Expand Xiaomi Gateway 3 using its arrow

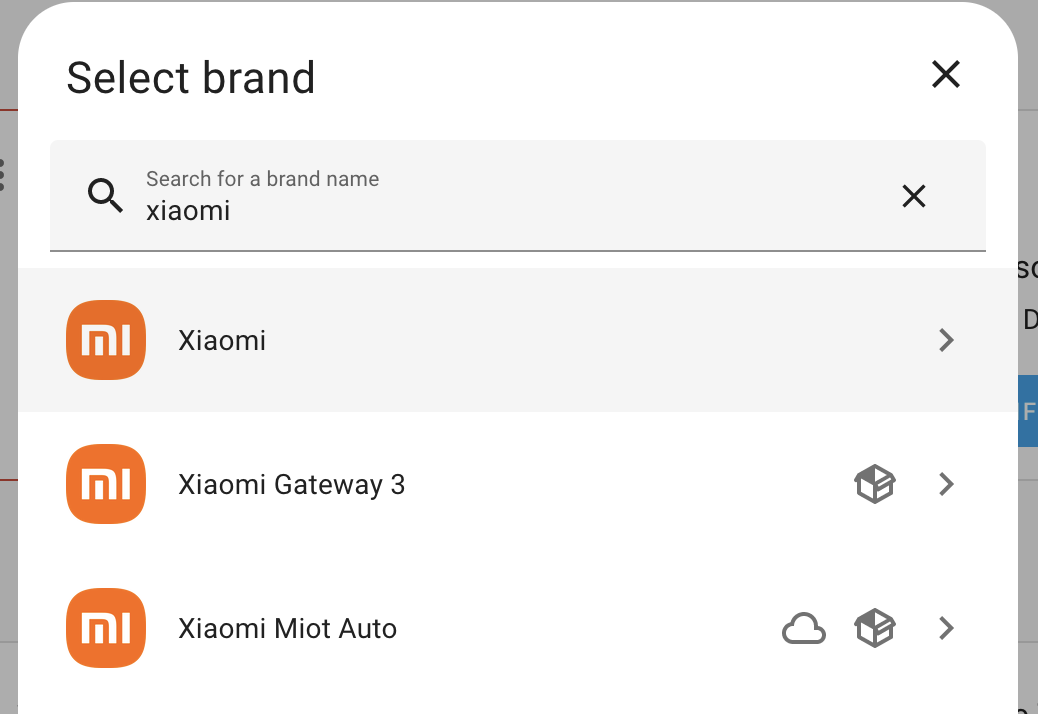click(946, 484)
